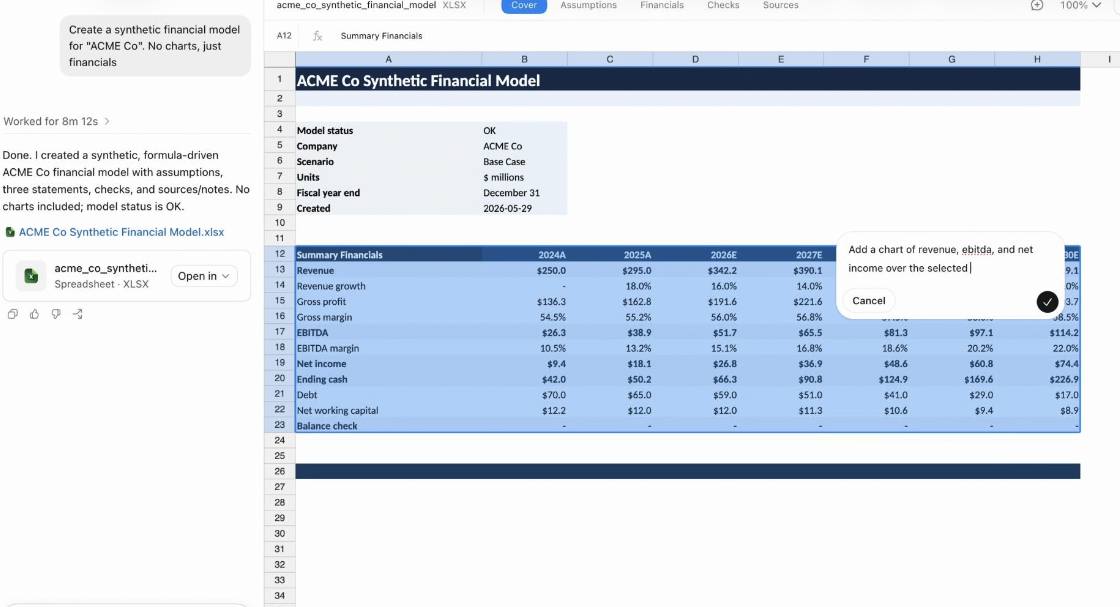The image size is (1120, 607).
Task: Click the EBITDA margin row label
Action: pyautogui.click(x=389, y=348)
